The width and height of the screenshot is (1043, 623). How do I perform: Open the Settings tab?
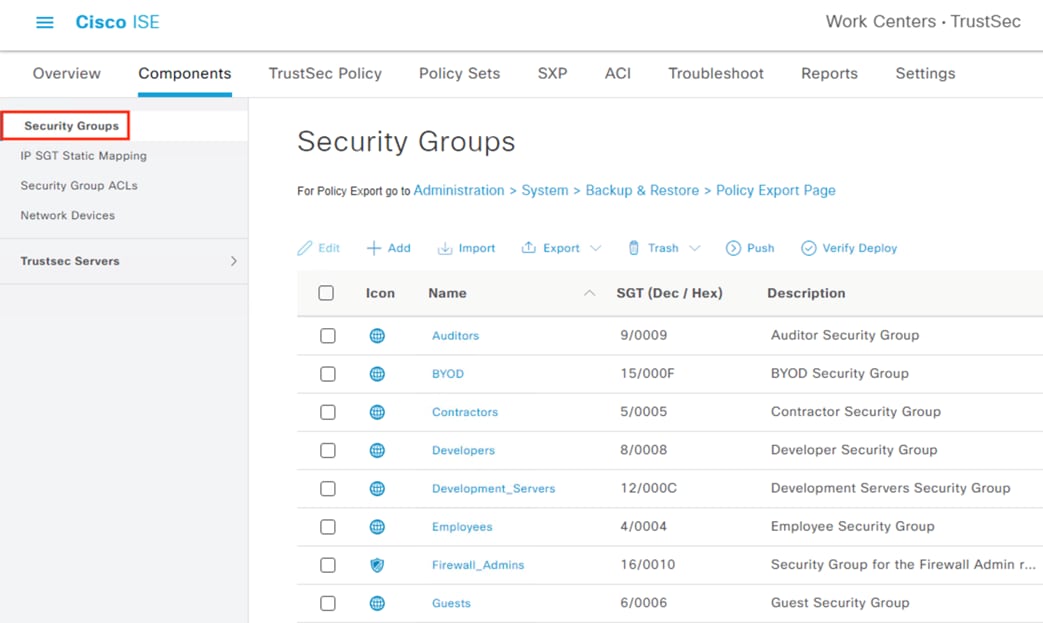(925, 73)
